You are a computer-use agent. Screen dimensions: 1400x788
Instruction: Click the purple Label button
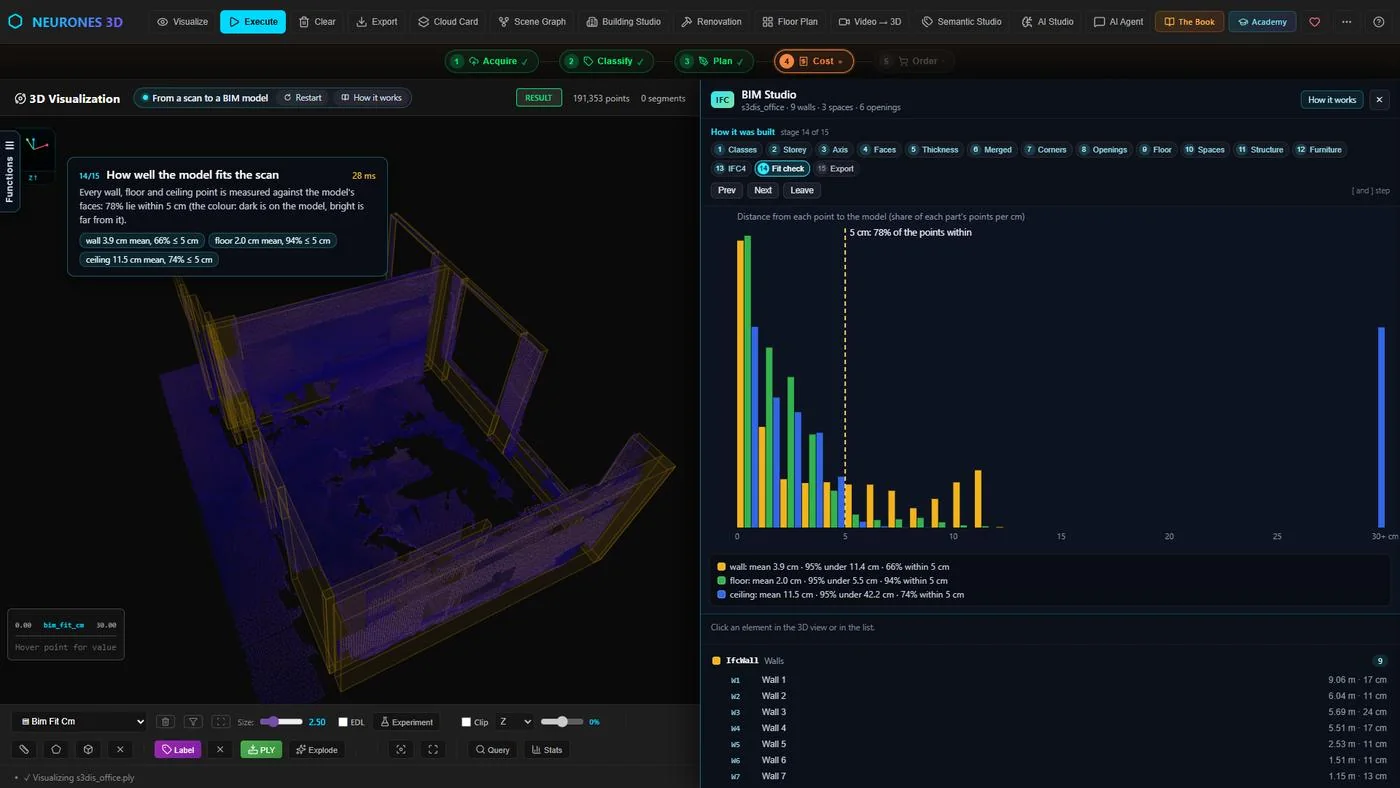(178, 749)
